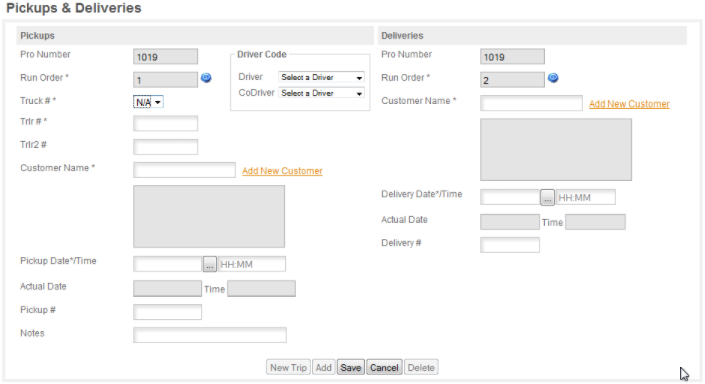Click the Cancel button
The image size is (705, 384).
(x=384, y=367)
